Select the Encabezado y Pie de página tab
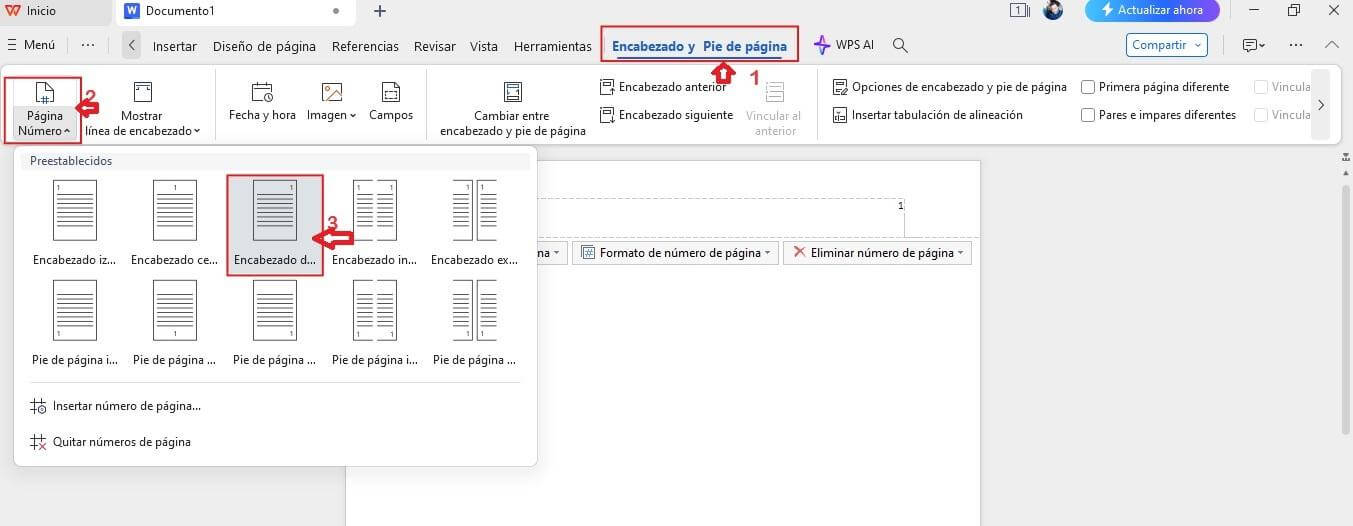The height and width of the screenshot is (526, 1353). point(699,46)
